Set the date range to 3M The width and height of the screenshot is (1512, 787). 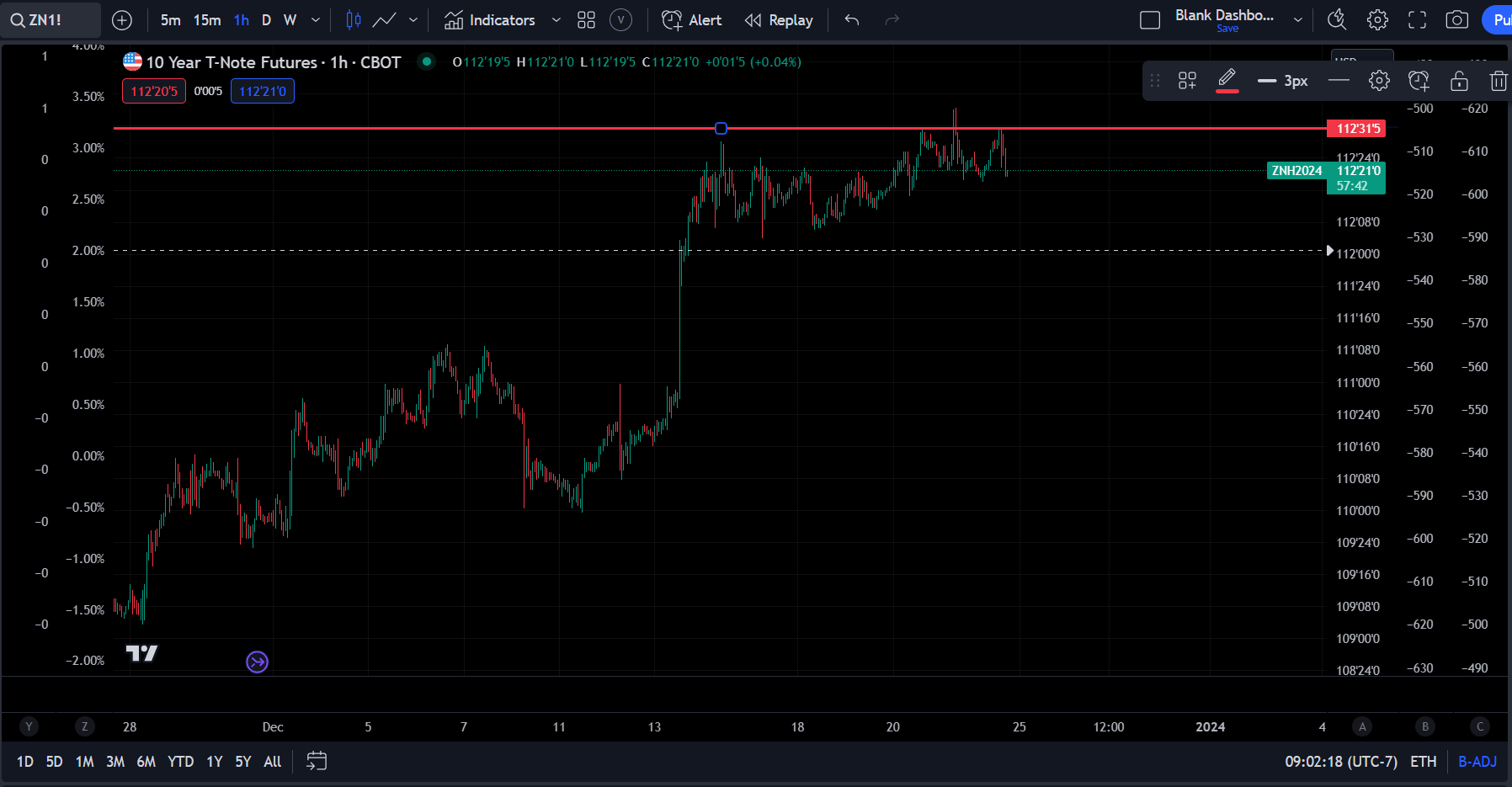pos(115,762)
